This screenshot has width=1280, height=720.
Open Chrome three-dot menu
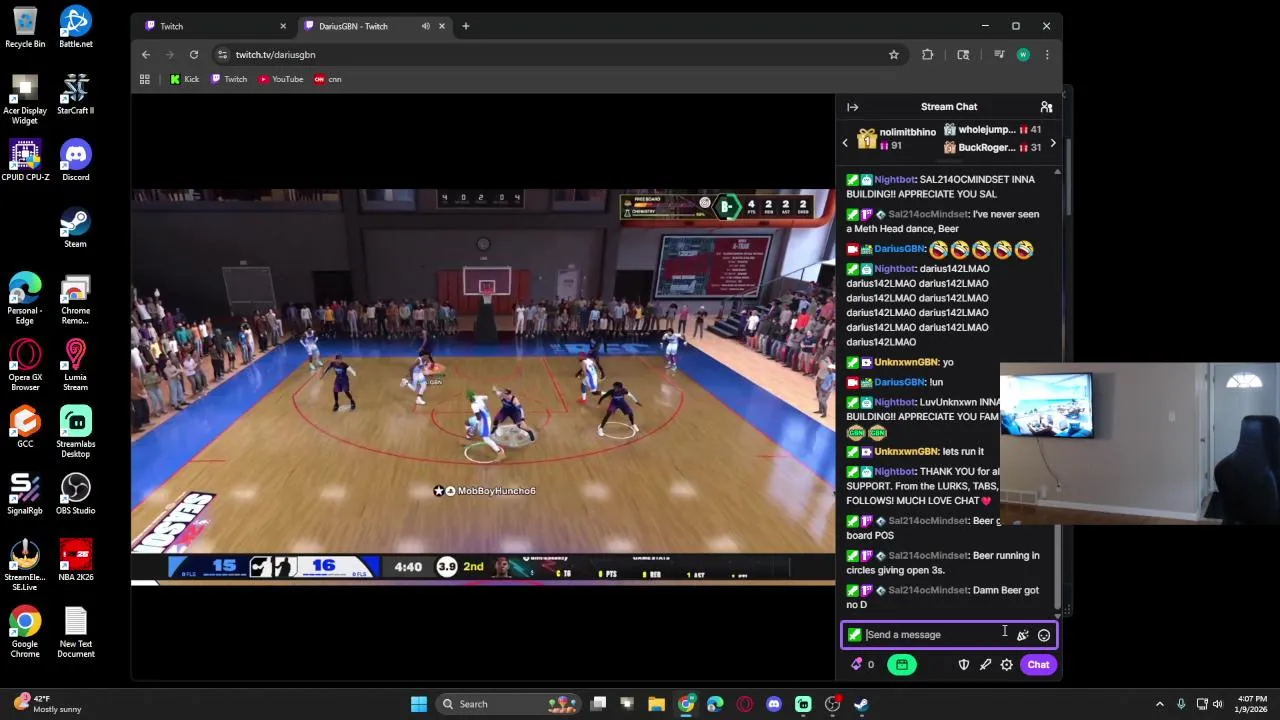(1047, 55)
